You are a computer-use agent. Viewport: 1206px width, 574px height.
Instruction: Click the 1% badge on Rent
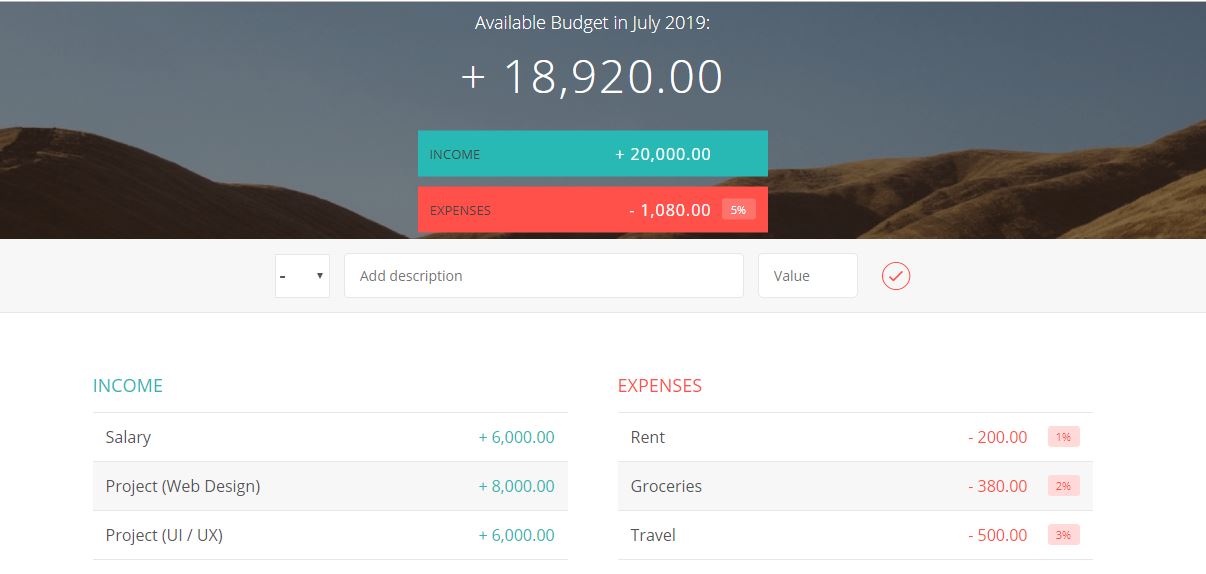(1063, 437)
